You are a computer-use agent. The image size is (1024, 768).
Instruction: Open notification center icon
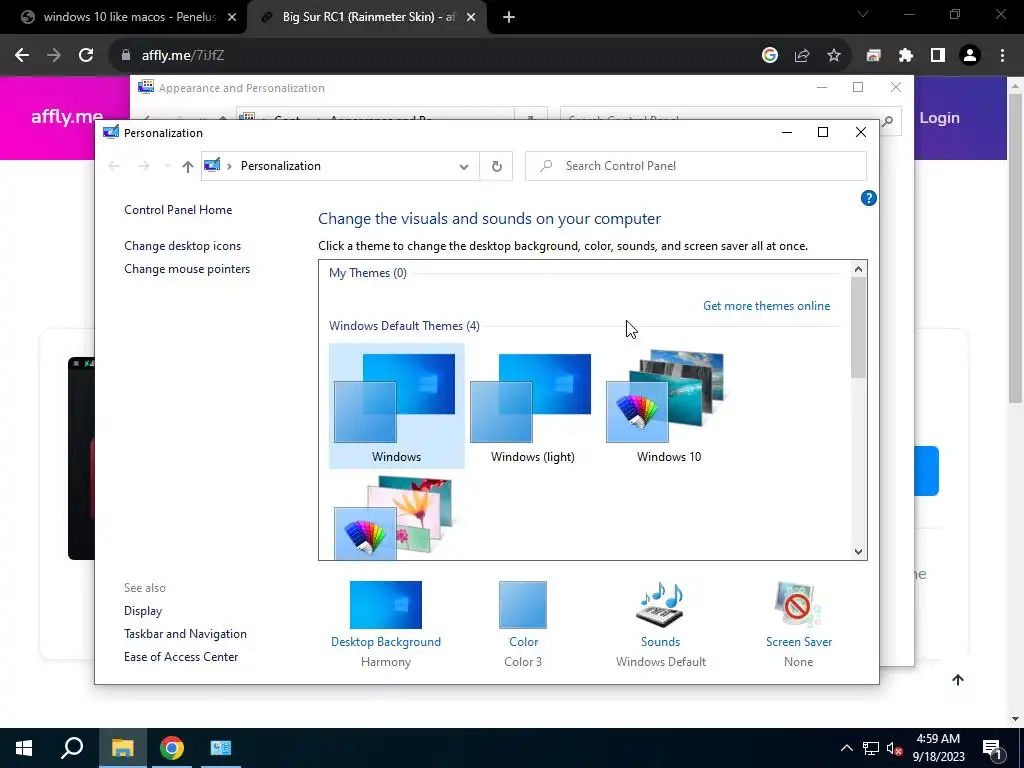992,748
